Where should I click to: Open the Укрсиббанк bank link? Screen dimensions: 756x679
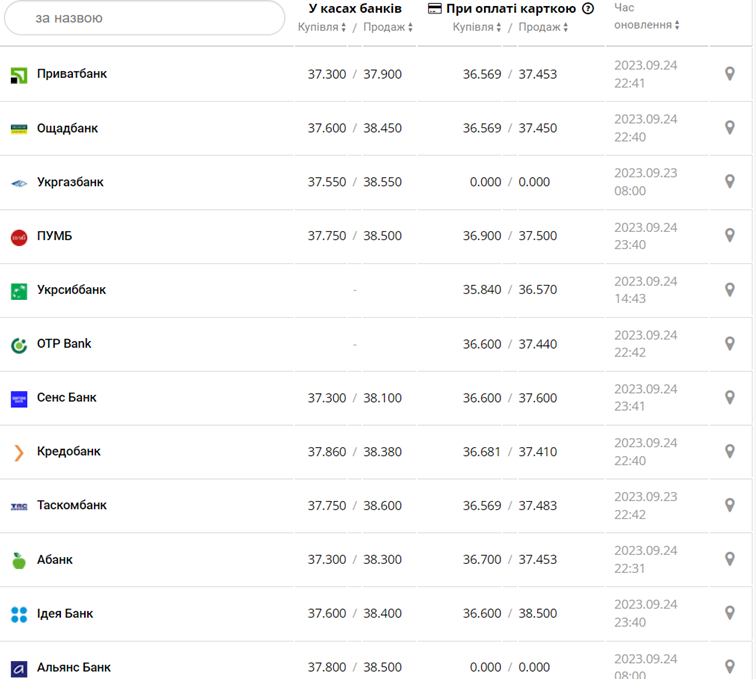coord(71,290)
